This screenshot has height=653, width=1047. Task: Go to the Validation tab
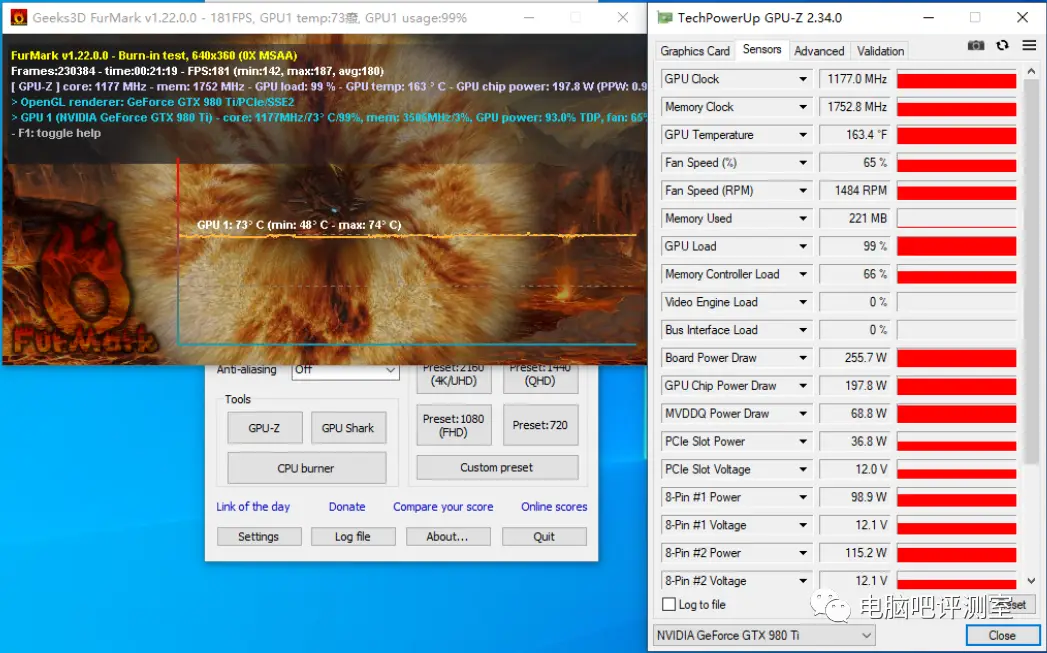coord(880,51)
